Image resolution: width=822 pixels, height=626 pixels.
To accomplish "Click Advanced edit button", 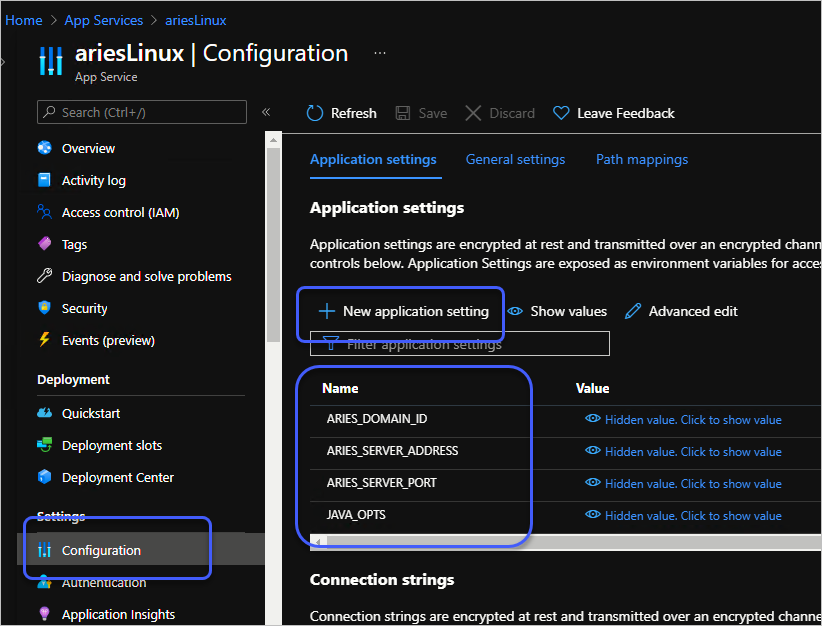I will [682, 311].
